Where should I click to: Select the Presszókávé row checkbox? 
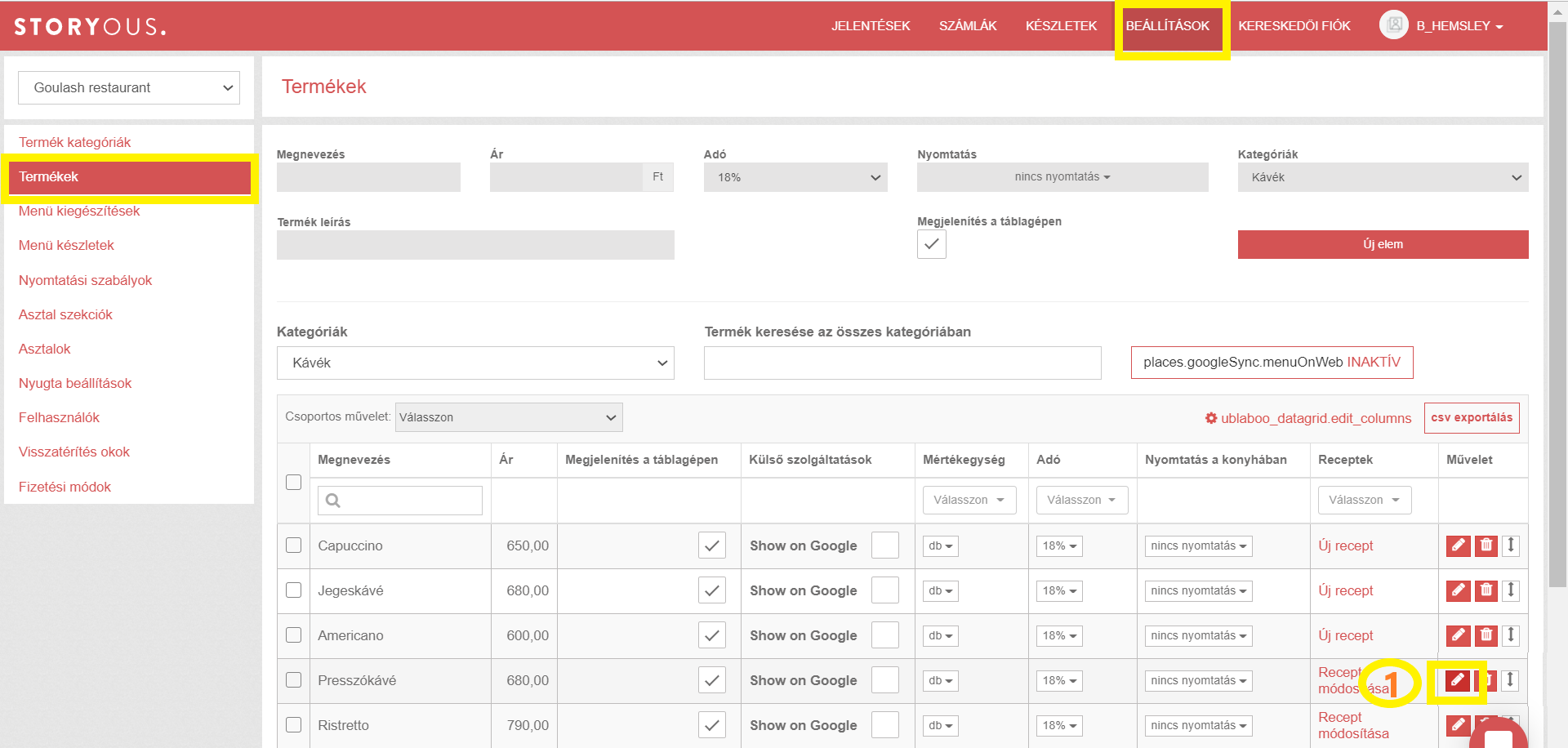tap(294, 680)
